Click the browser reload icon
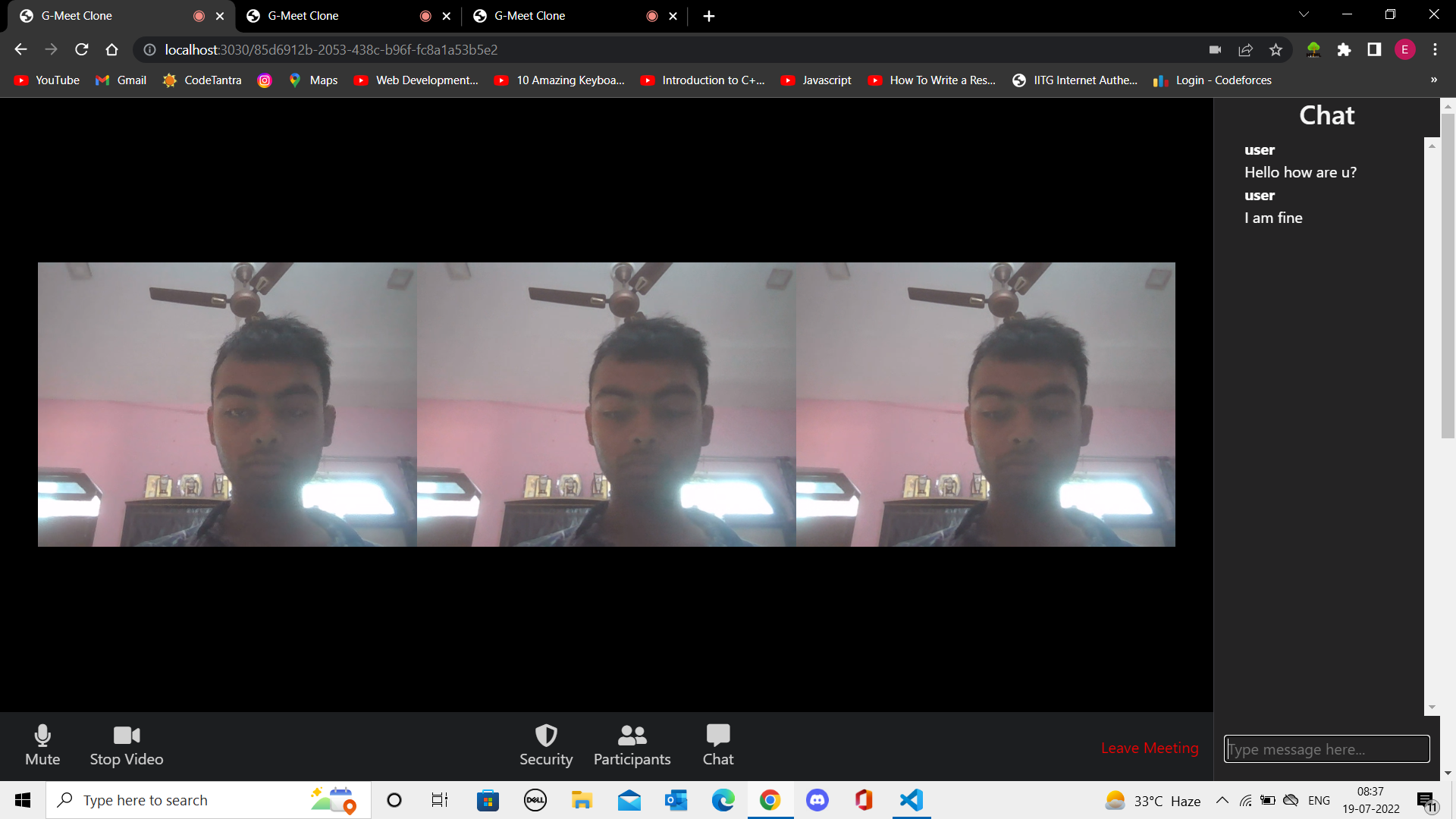Viewport: 1456px width, 819px height. click(x=82, y=50)
